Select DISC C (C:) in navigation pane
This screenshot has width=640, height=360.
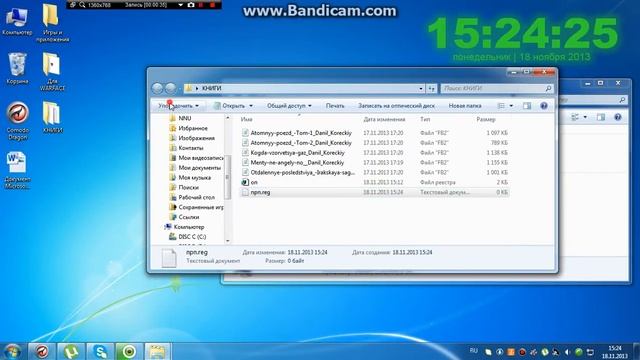pyautogui.click(x=192, y=237)
